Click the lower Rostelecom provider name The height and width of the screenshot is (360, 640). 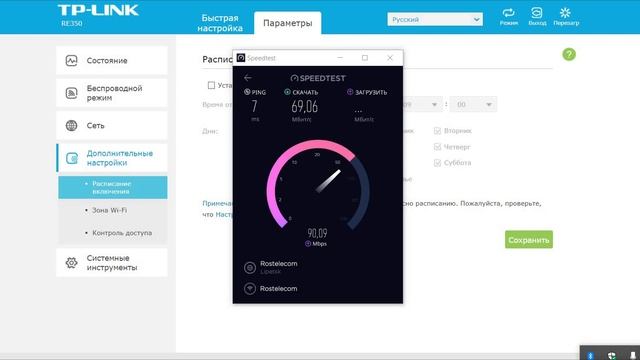tap(278, 289)
